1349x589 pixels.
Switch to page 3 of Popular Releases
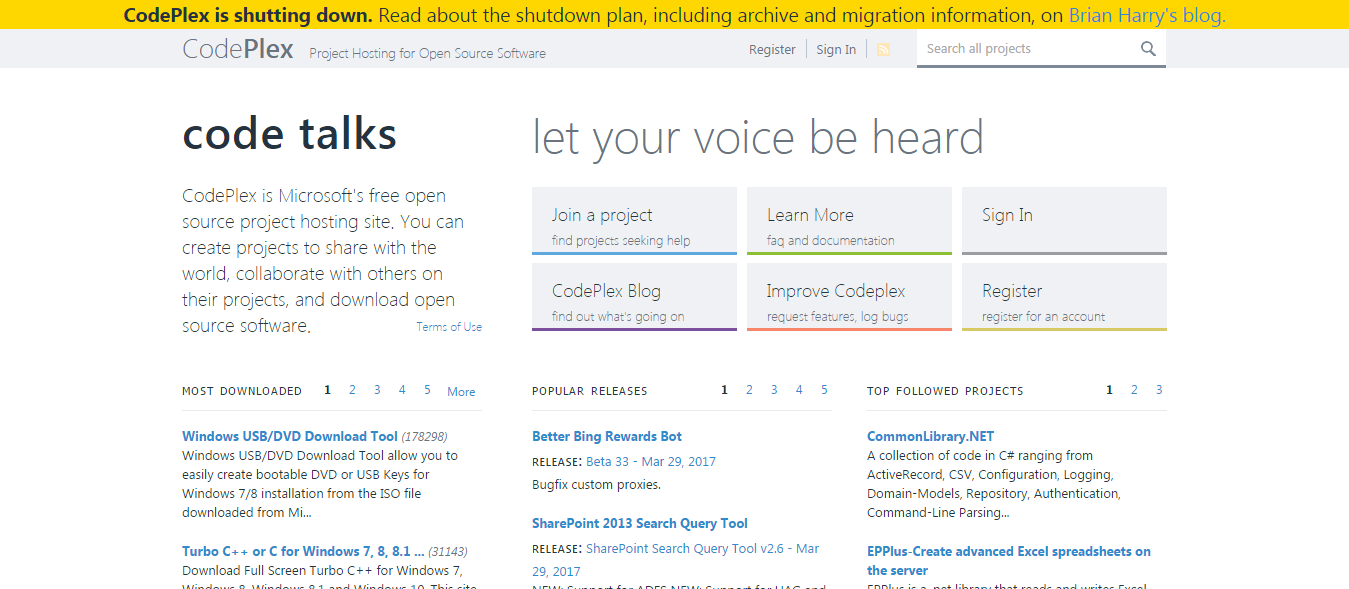point(774,390)
